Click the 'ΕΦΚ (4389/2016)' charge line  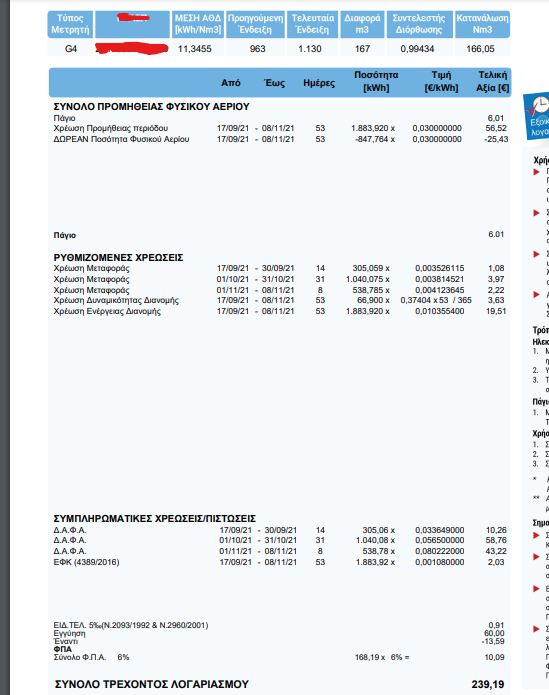click(86, 562)
